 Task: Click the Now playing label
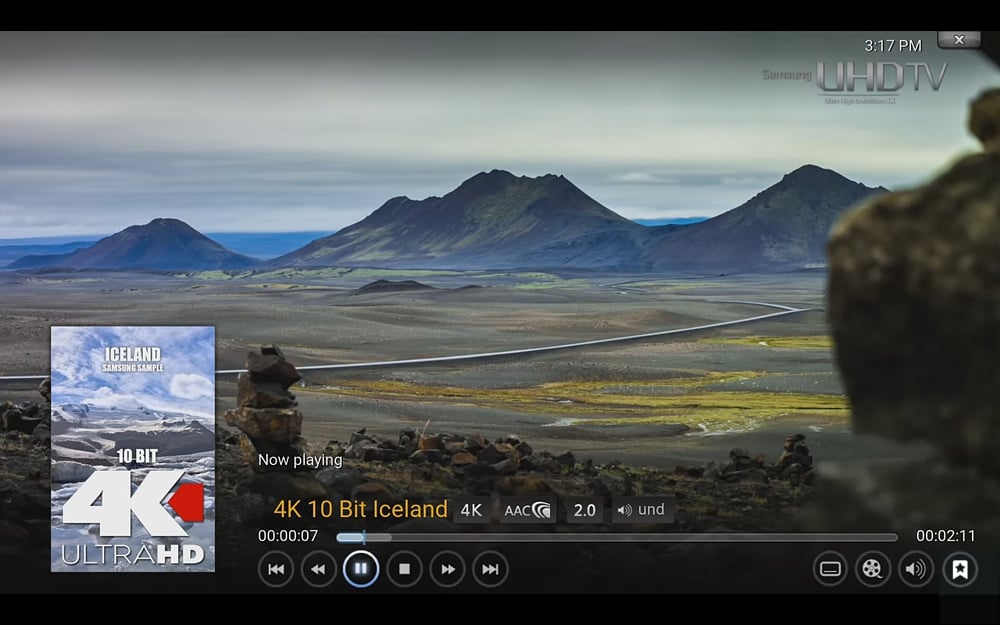(x=300, y=460)
